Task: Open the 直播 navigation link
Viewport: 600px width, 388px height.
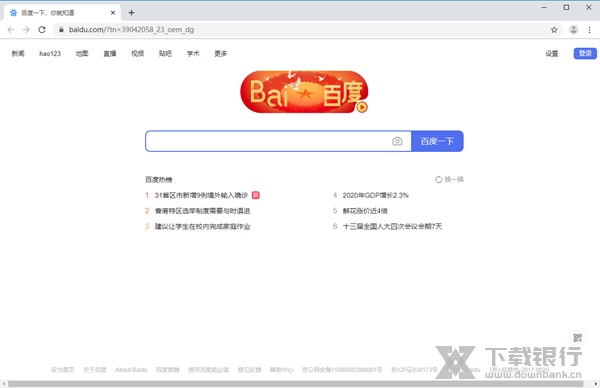Action: (x=110, y=54)
